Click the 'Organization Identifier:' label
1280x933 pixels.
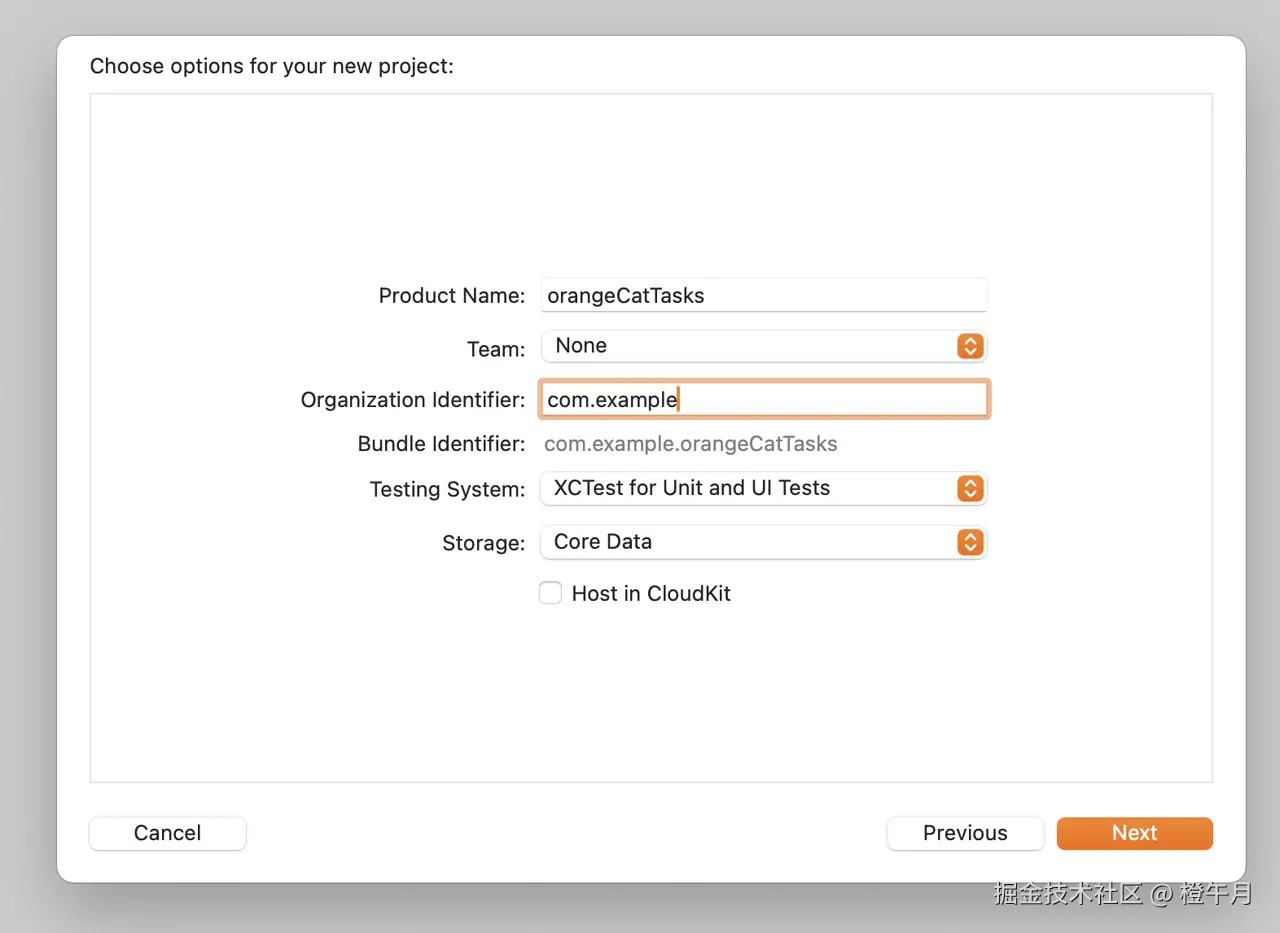tap(412, 400)
